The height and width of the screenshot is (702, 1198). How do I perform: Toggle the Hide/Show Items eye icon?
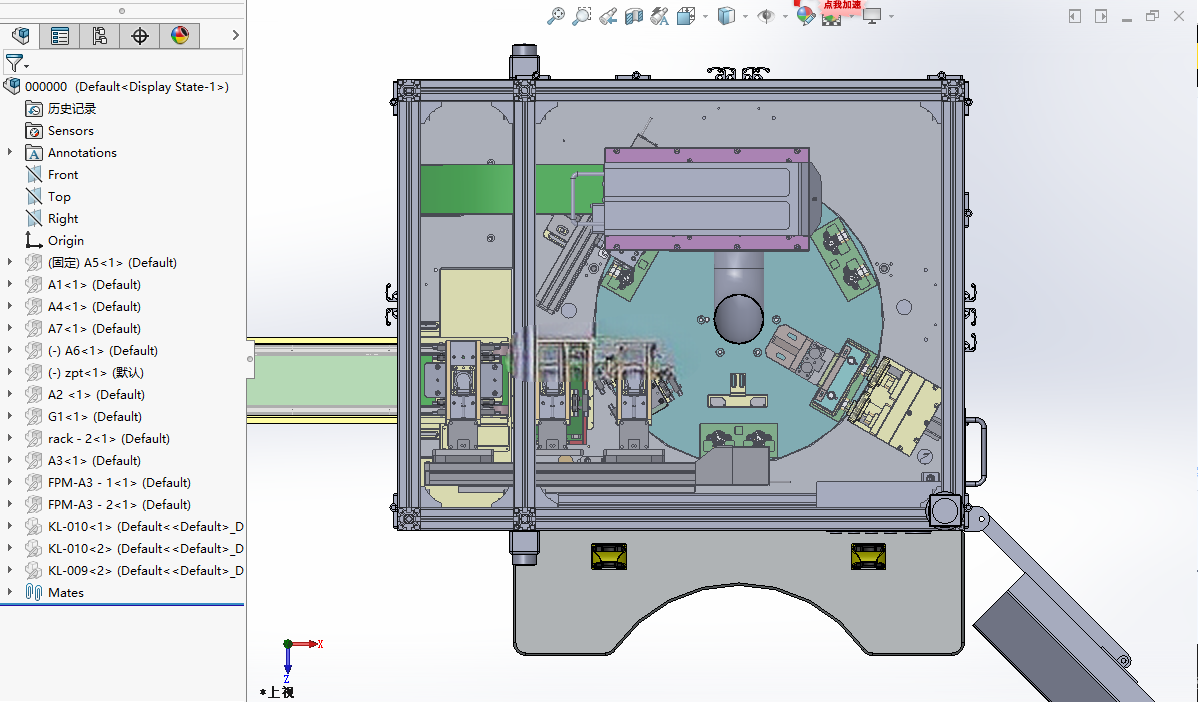[766, 15]
